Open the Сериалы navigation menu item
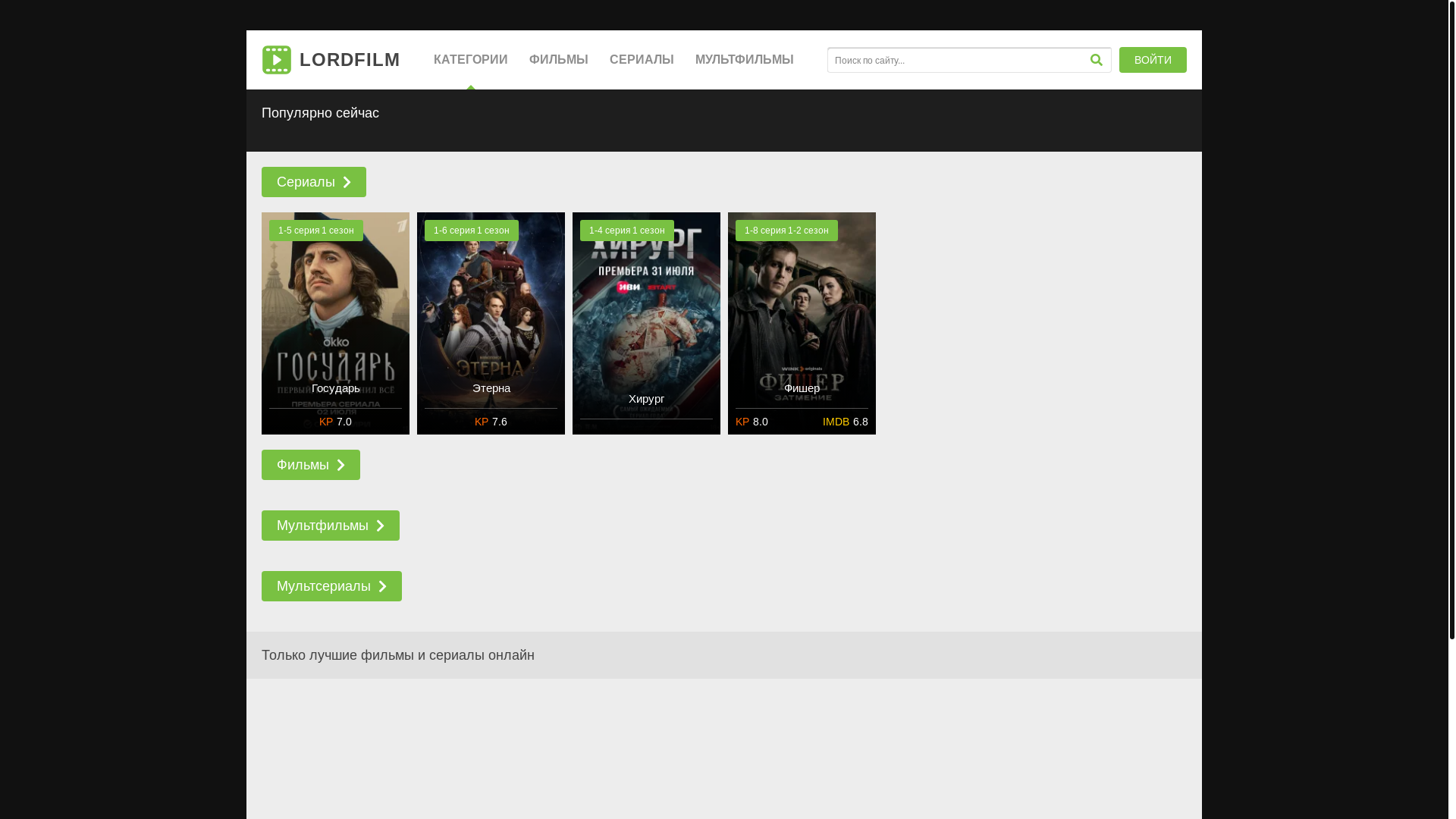The image size is (1456, 819). [642, 60]
